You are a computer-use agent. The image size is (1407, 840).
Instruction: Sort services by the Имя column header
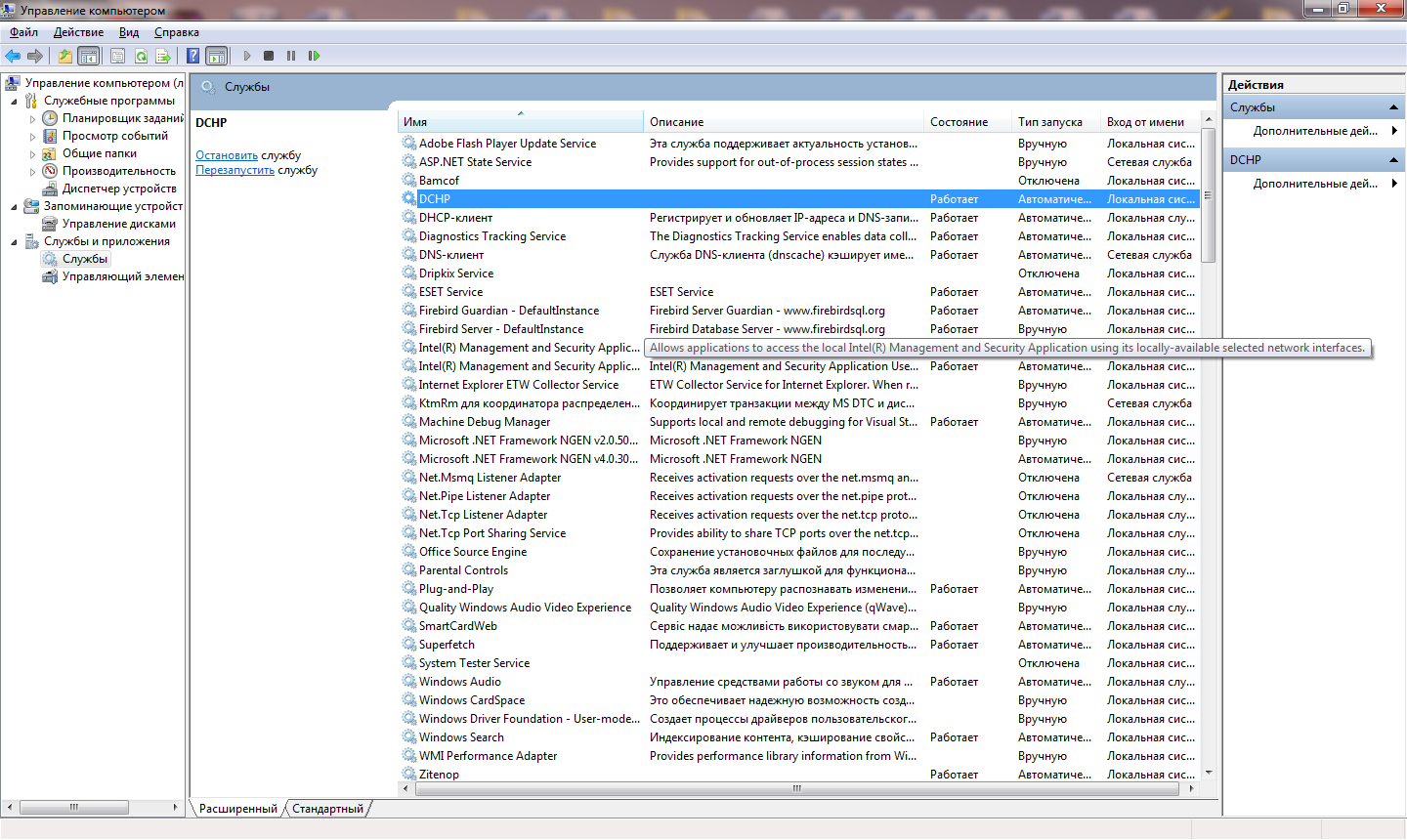click(521, 122)
